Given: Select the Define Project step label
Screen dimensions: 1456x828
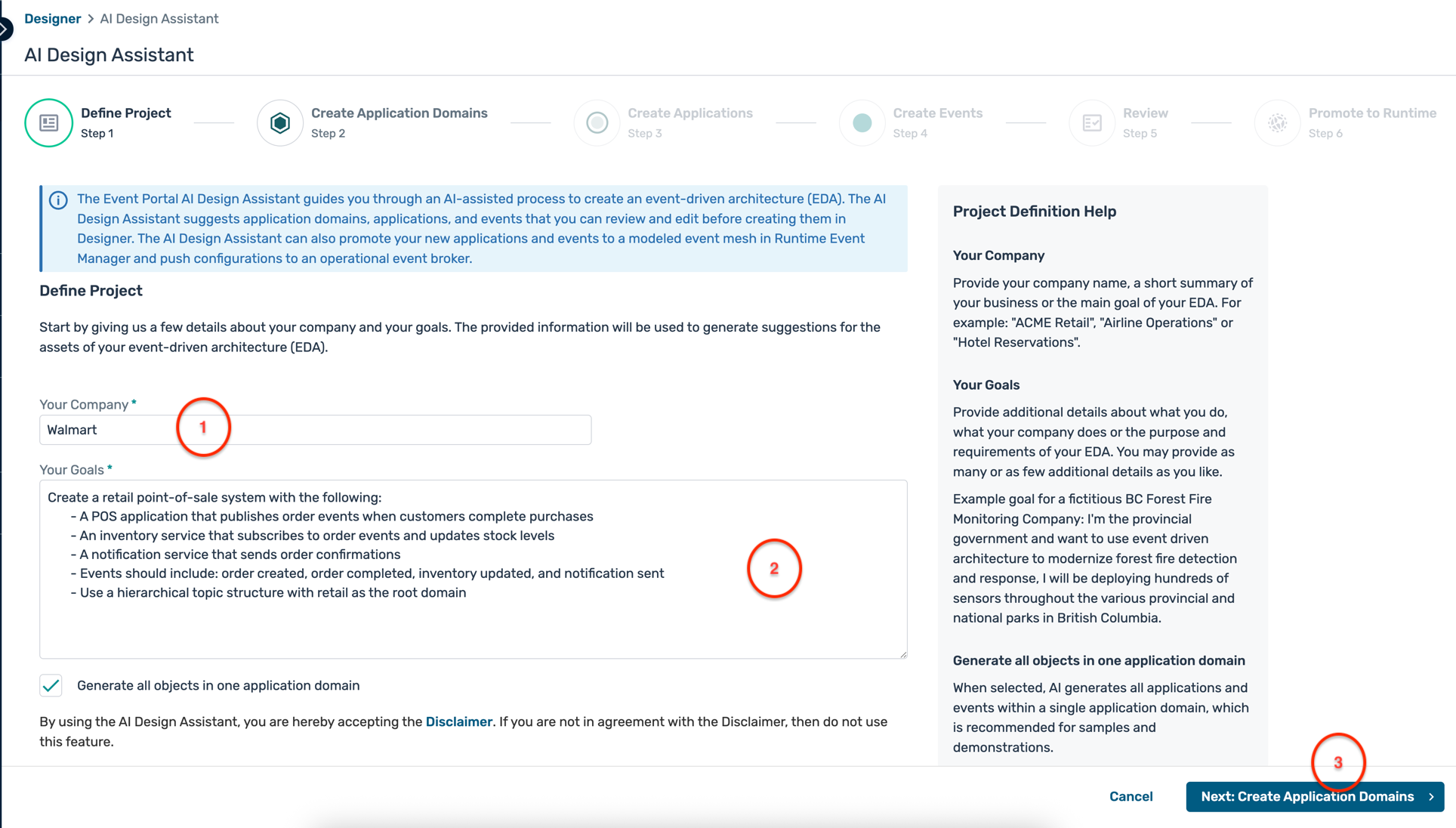Looking at the screenshot, I should pyautogui.click(x=125, y=113).
